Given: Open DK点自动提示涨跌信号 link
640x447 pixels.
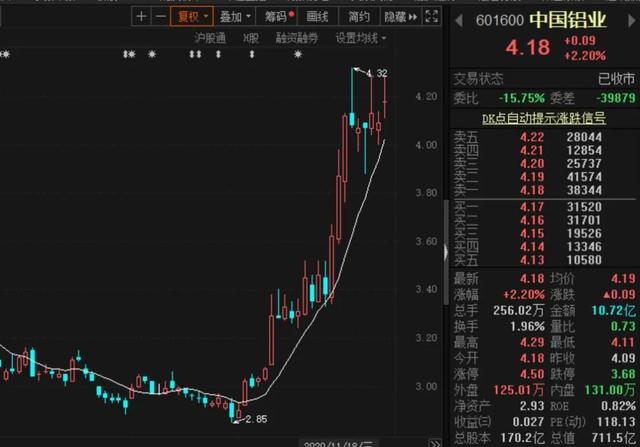Looking at the screenshot, I should click(544, 118).
